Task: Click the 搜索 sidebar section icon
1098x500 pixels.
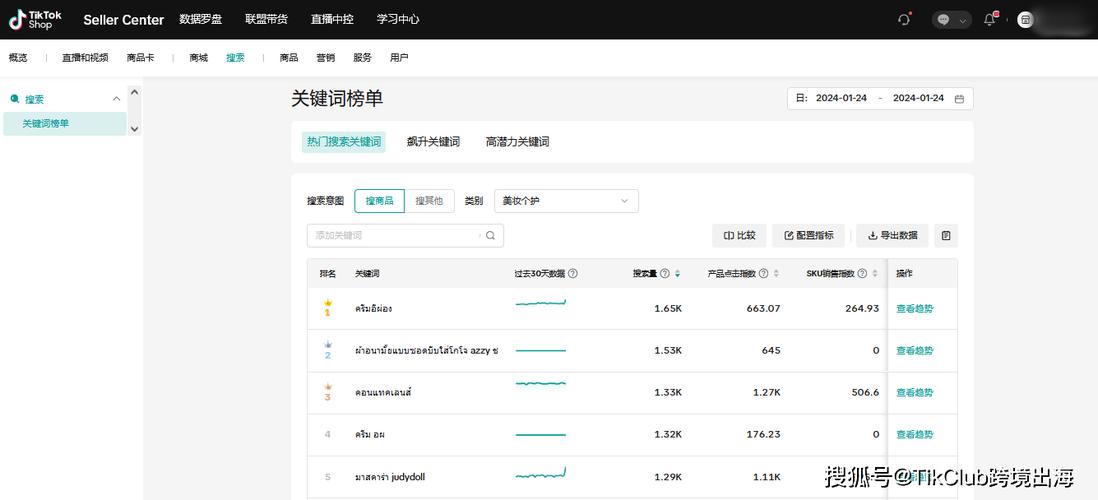Action: click(x=15, y=99)
